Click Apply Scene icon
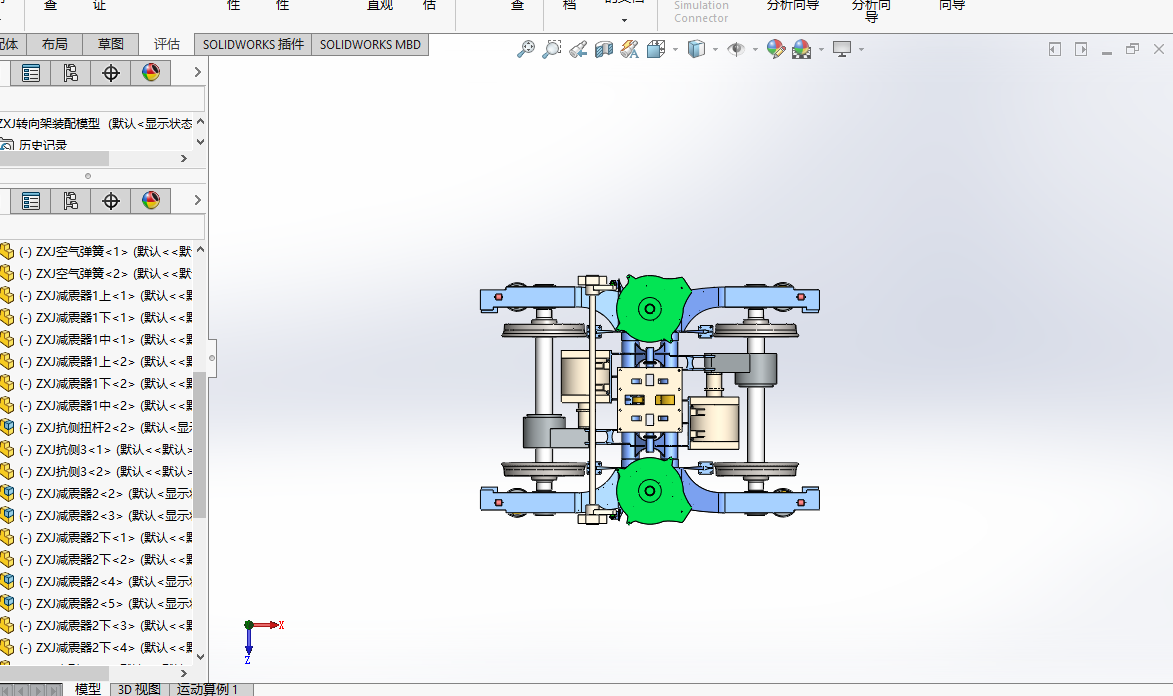1173x696 pixels. [x=801, y=49]
